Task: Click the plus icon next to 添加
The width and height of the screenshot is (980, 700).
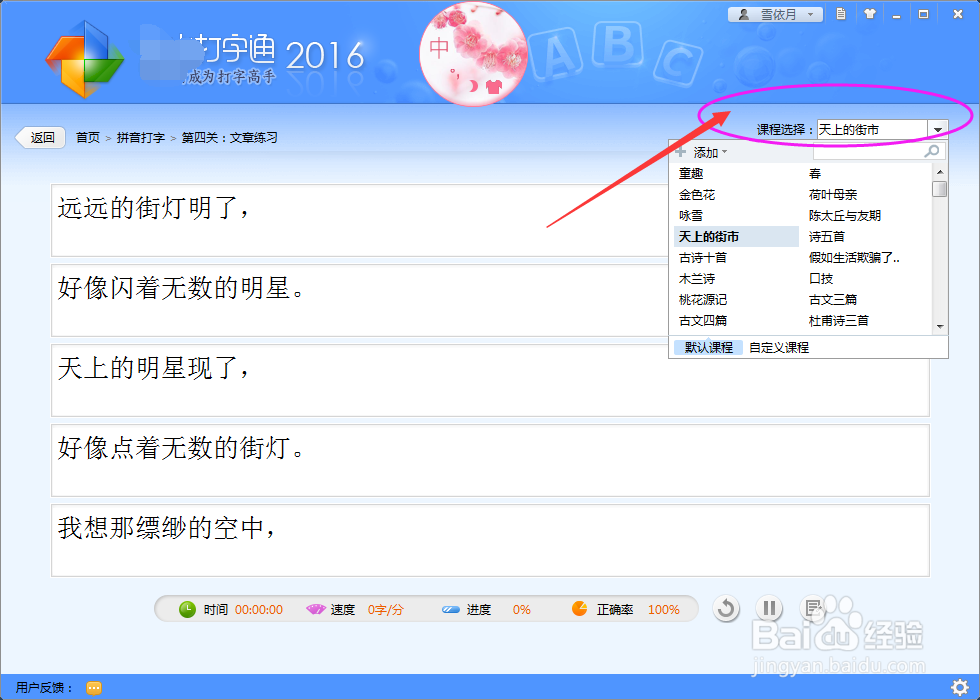Action: pyautogui.click(x=680, y=151)
